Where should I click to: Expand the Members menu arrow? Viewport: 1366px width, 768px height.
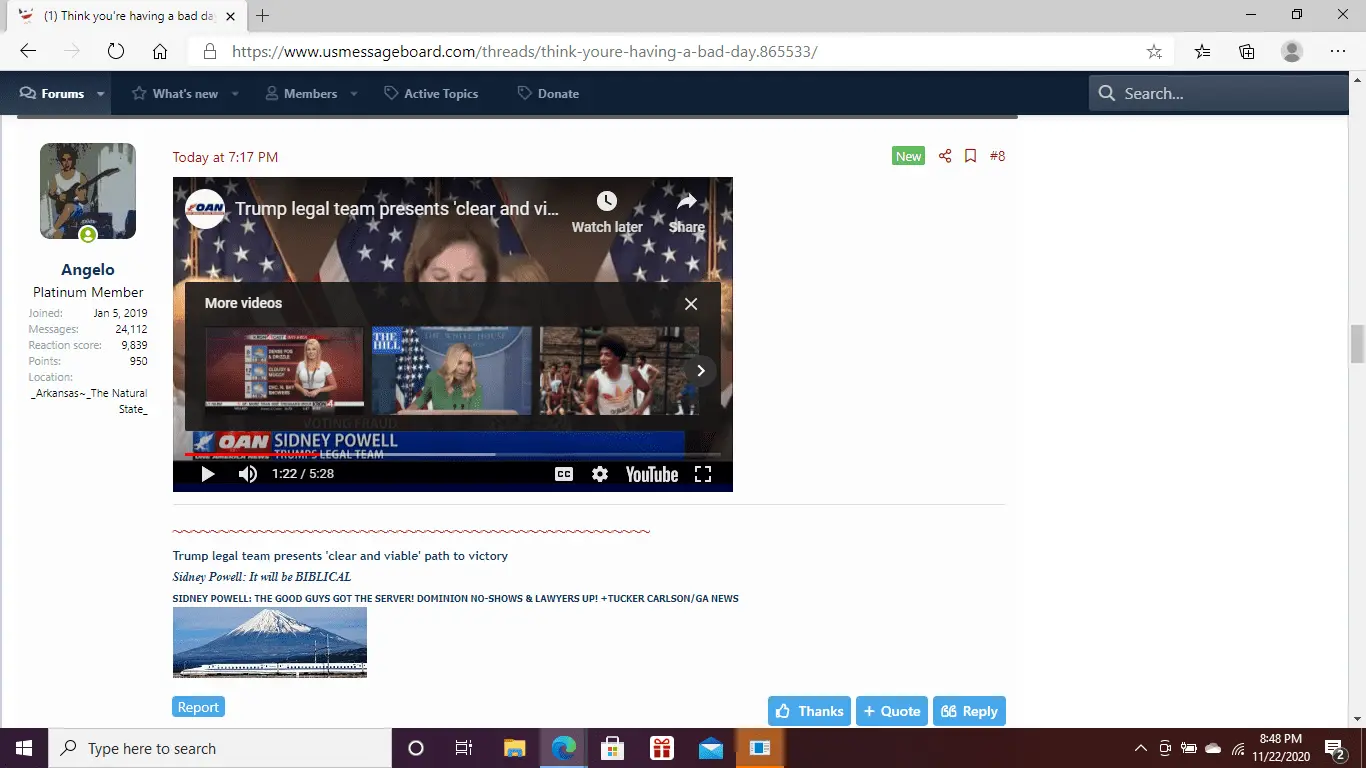pyautogui.click(x=354, y=94)
